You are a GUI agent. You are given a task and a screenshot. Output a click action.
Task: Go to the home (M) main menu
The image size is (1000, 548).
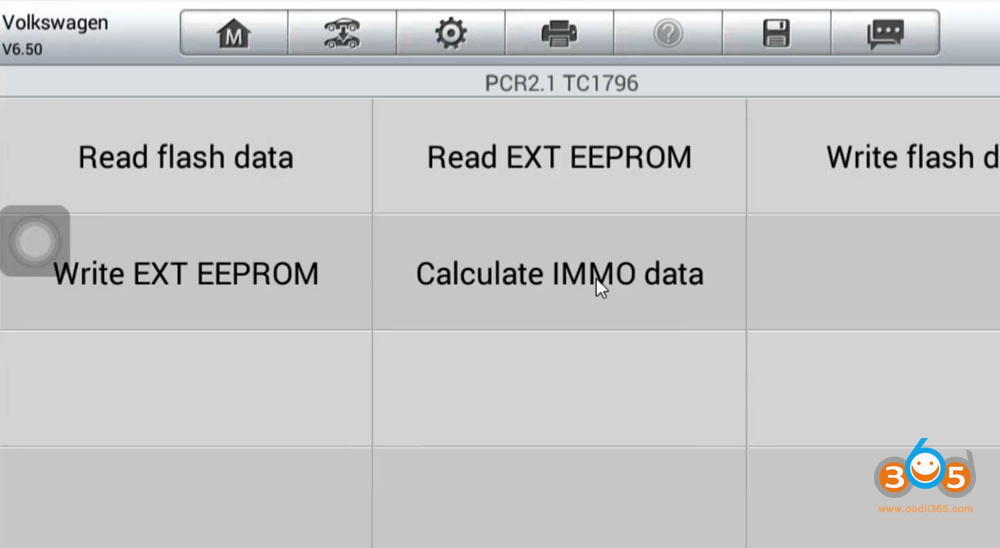pyautogui.click(x=234, y=34)
